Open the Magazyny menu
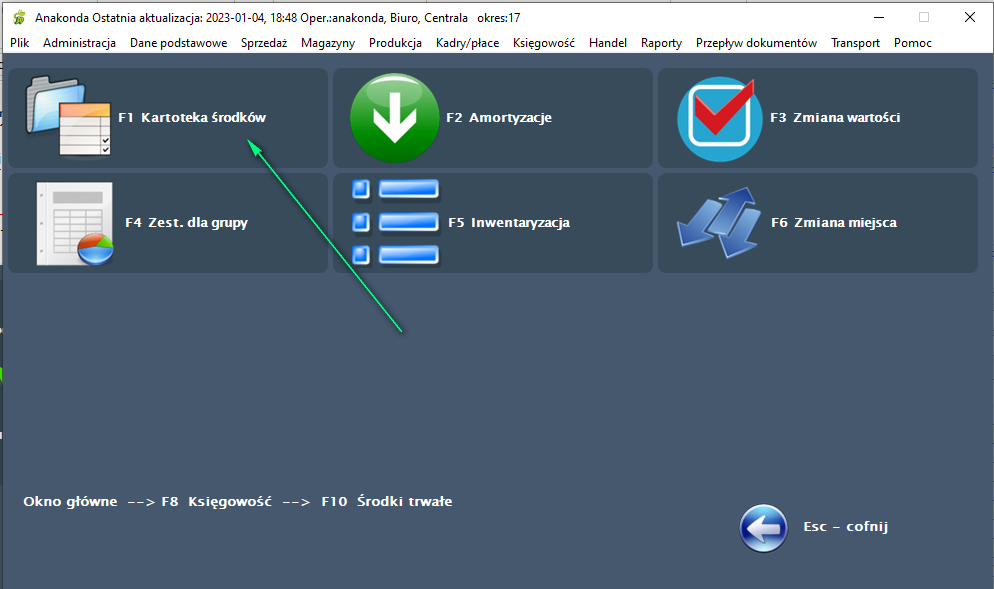The width and height of the screenshot is (994, 589). click(328, 42)
